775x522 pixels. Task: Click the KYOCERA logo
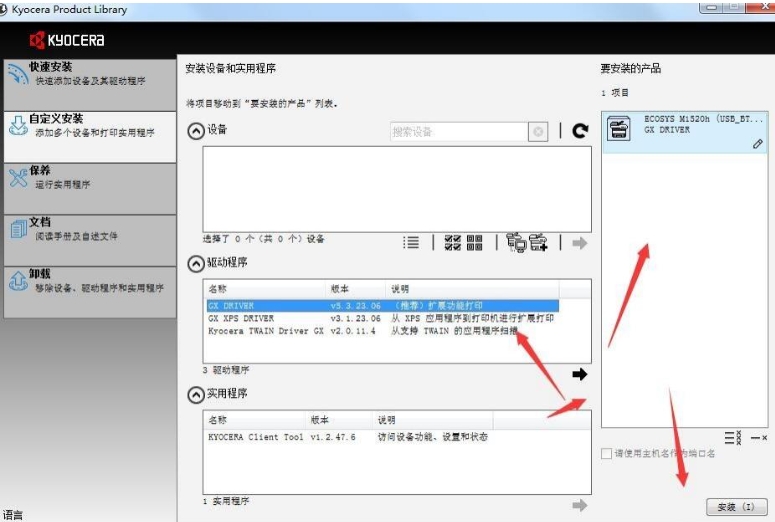67,40
